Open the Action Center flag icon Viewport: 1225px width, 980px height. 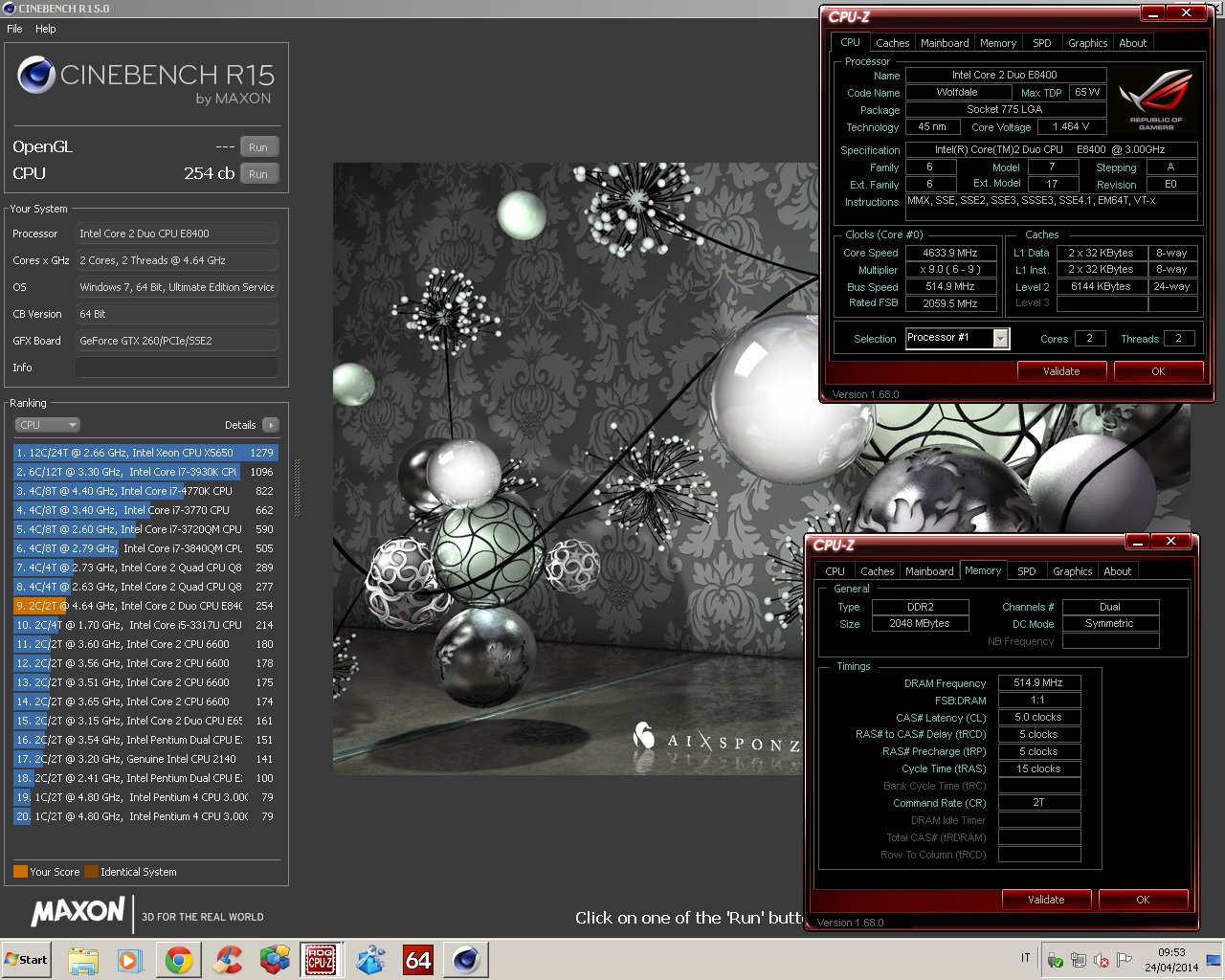point(1125,960)
